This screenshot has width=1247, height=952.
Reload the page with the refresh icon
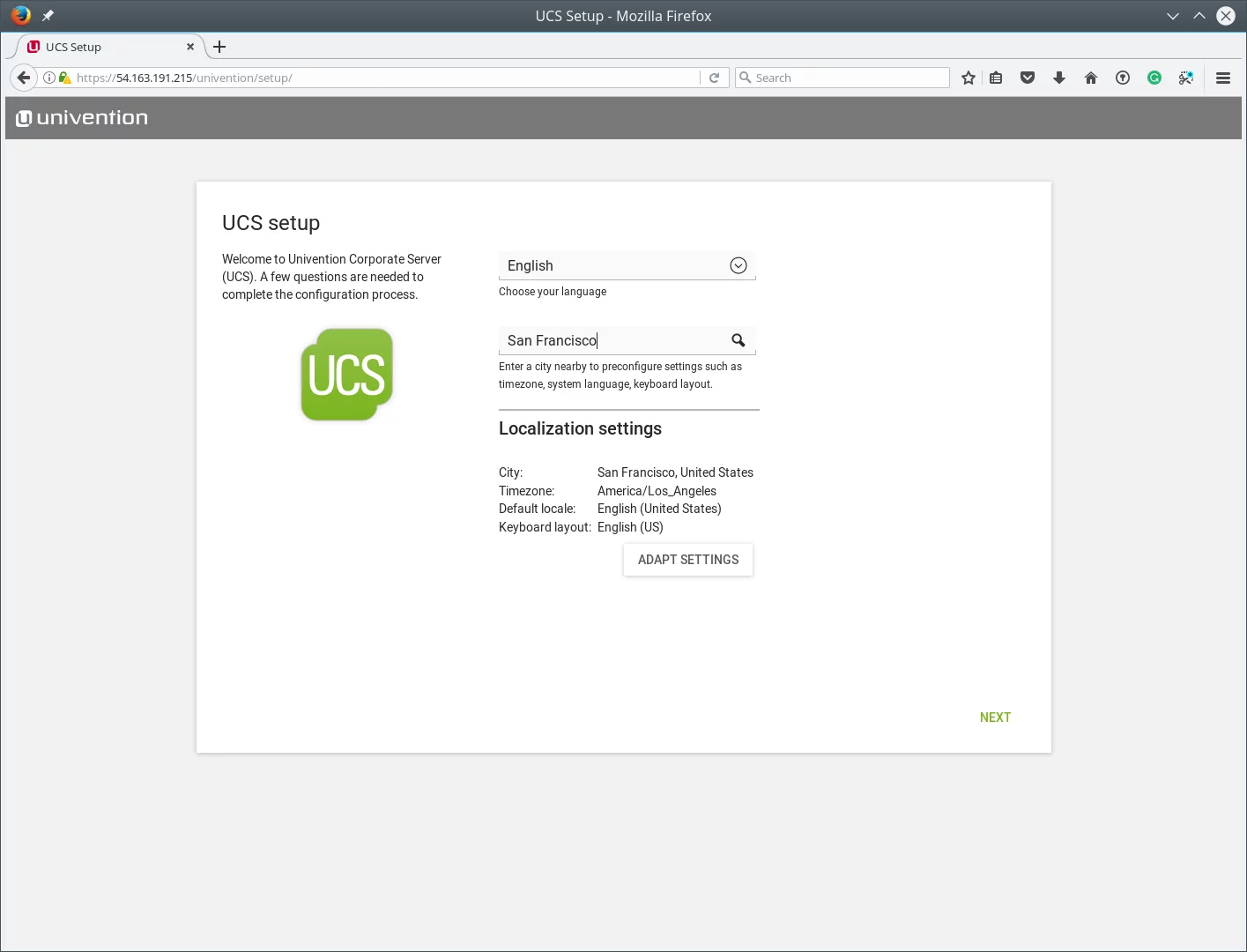(714, 78)
